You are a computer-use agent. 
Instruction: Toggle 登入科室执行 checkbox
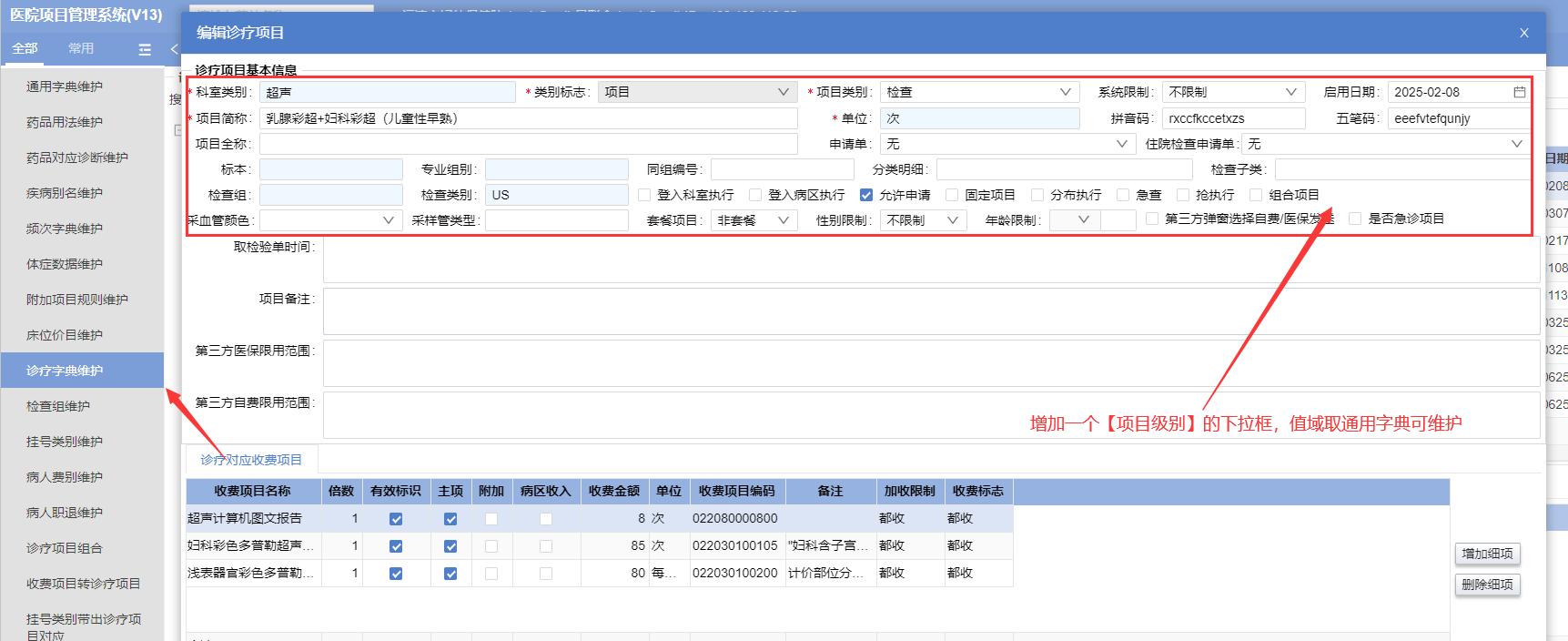(x=644, y=195)
